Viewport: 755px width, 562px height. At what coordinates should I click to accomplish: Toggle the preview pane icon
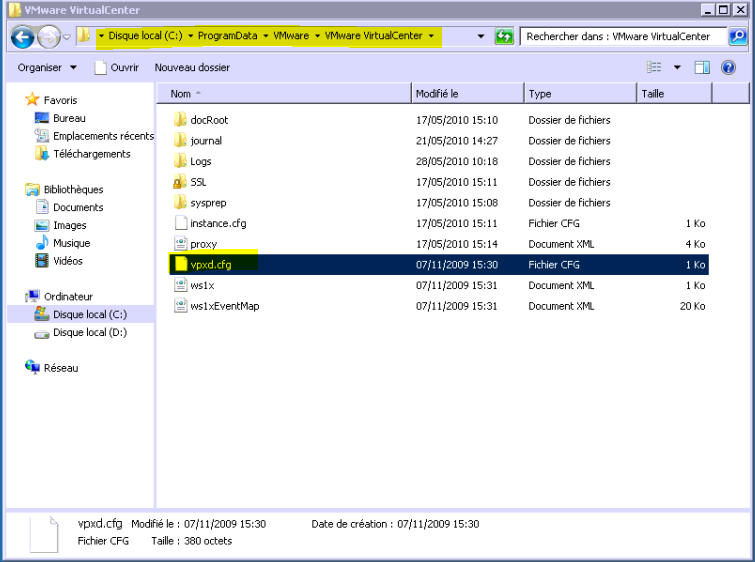pyautogui.click(x=702, y=68)
